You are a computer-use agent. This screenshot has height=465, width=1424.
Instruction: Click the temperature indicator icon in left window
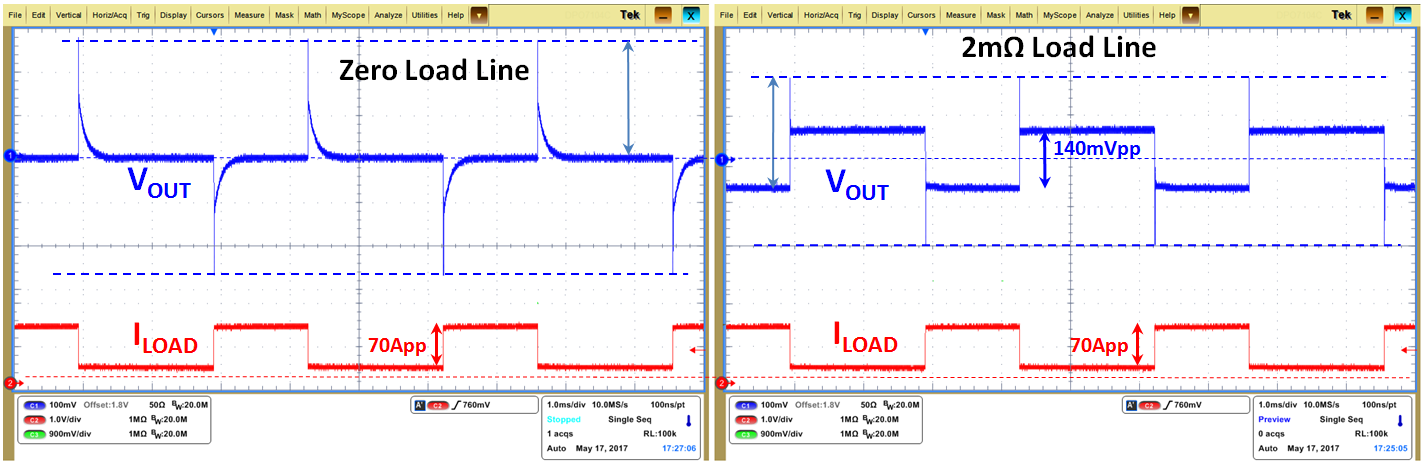[x=689, y=421]
